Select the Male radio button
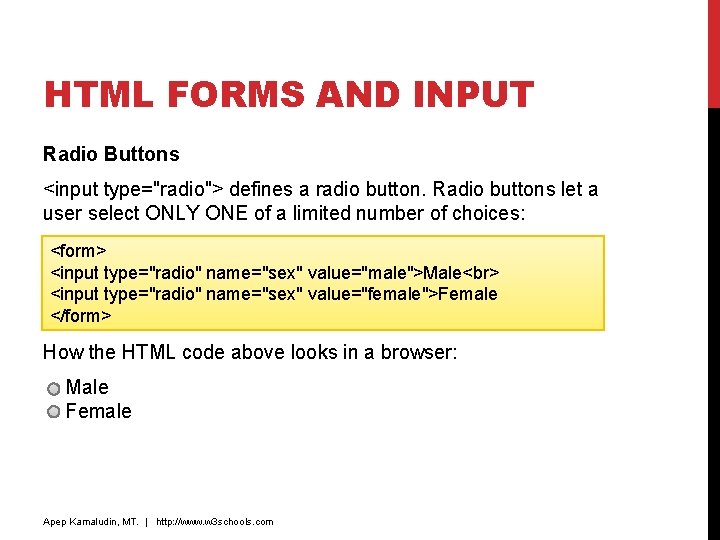720x540 pixels. [x=54, y=389]
